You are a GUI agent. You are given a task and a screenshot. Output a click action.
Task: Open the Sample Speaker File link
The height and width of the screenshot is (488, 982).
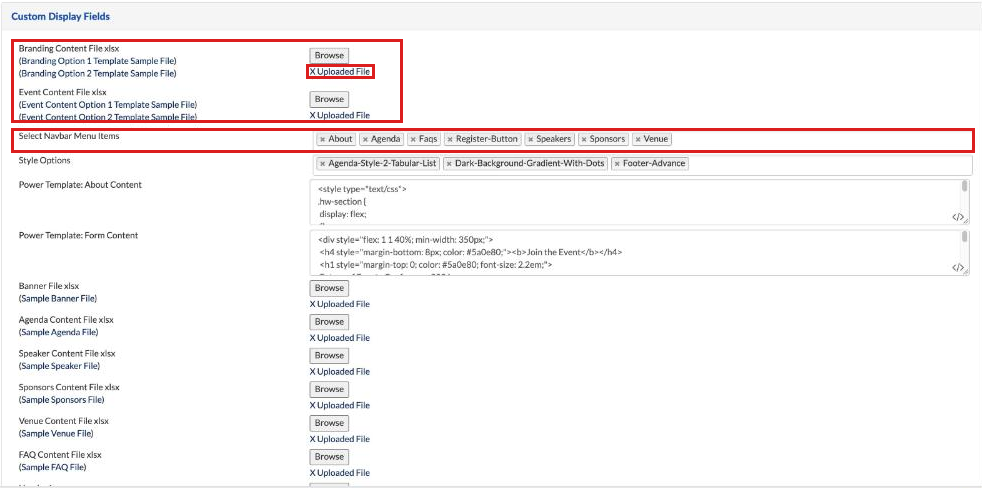tap(59, 366)
